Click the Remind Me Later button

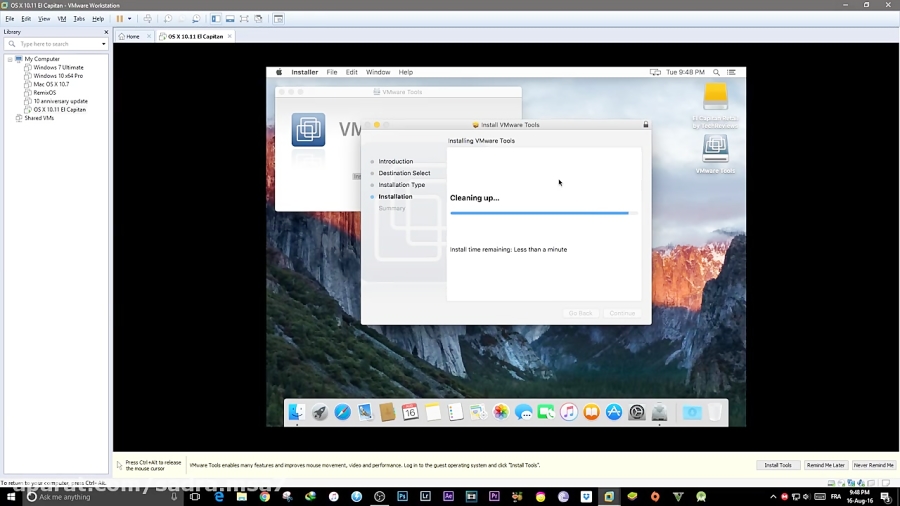click(x=825, y=465)
